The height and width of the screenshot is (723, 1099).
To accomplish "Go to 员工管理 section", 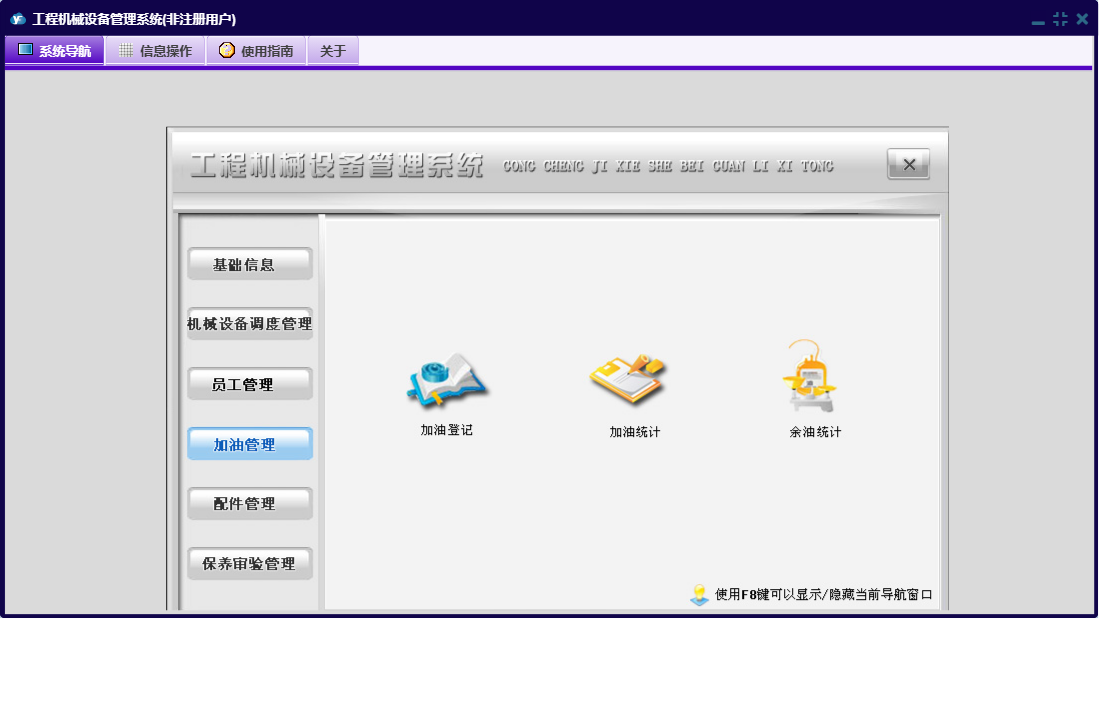I will (x=250, y=384).
